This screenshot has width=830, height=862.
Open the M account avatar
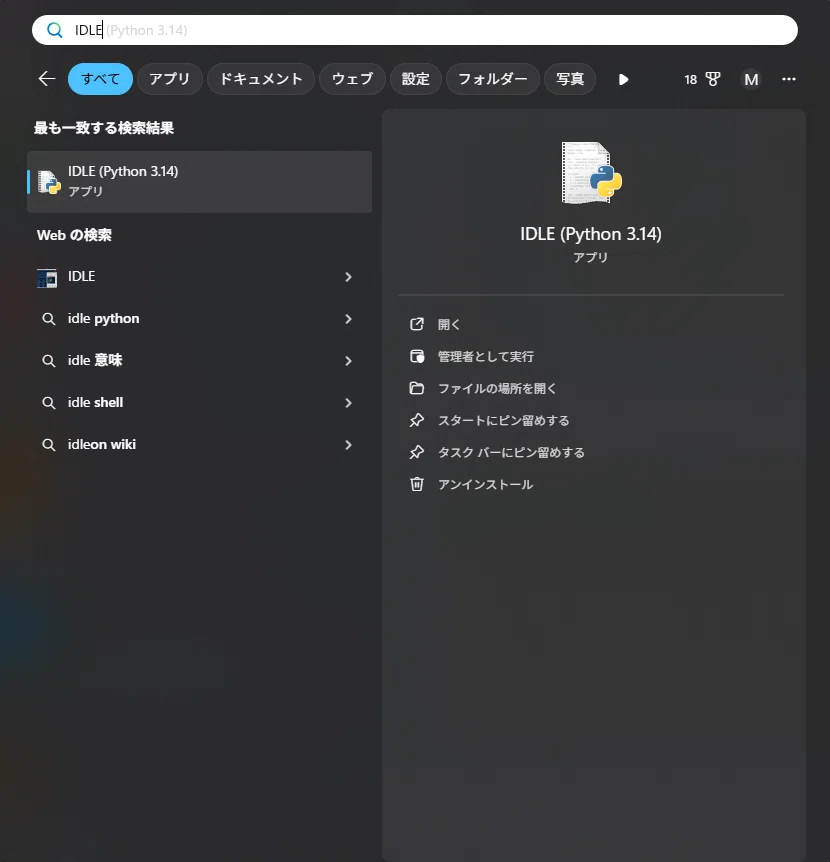click(x=751, y=80)
